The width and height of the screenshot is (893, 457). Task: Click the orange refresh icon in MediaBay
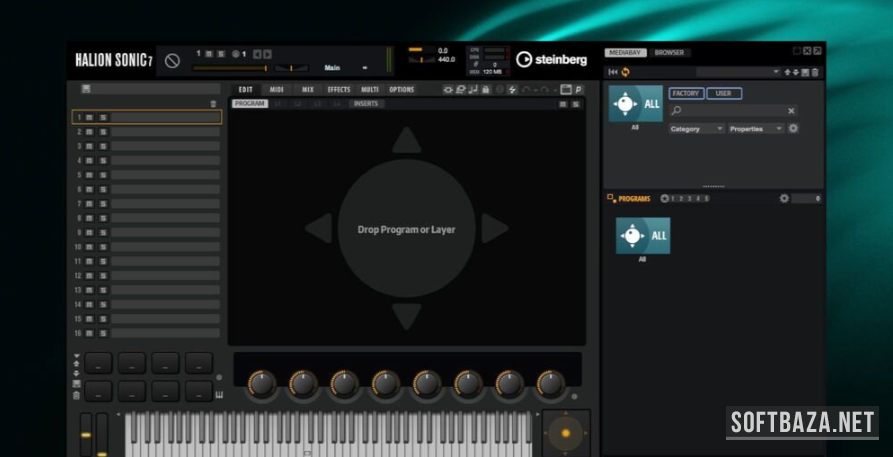click(x=626, y=72)
